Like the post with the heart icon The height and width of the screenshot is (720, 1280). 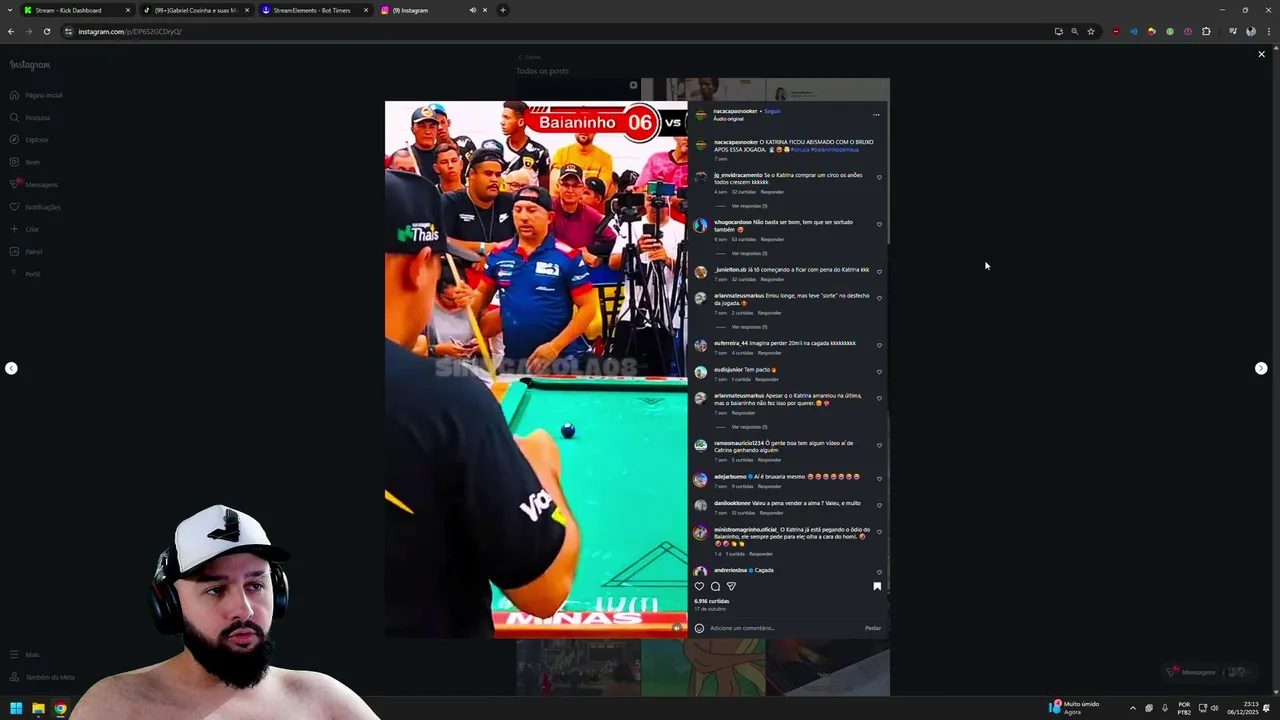699,586
